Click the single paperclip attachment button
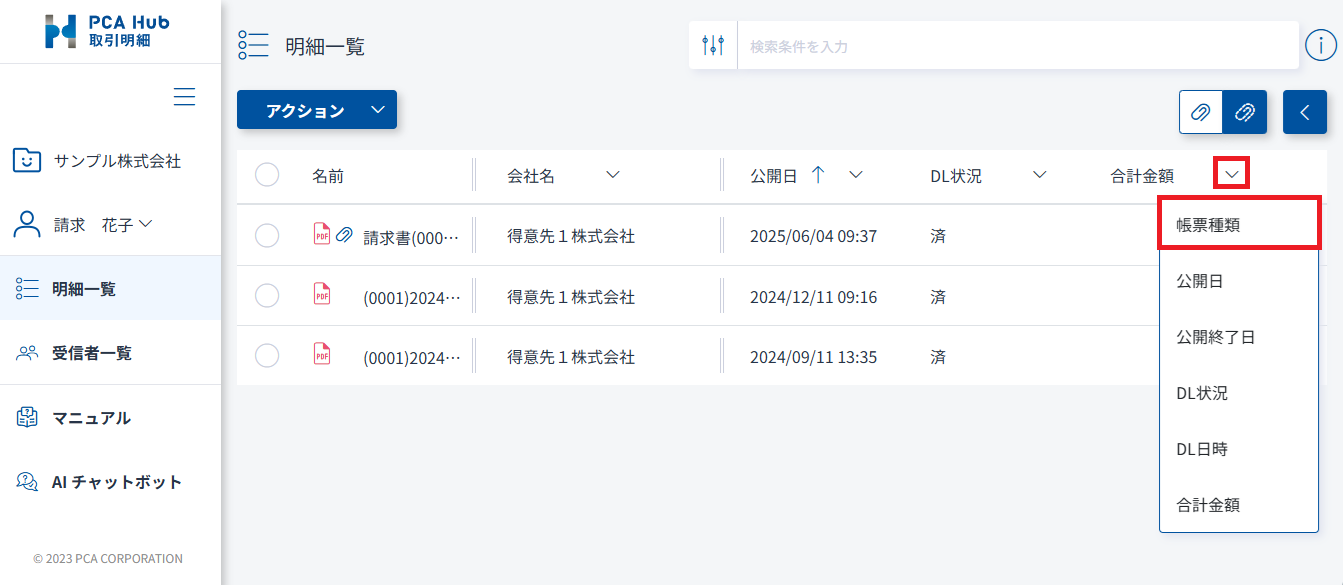Viewport: 1343px width, 585px height. 1201,112
